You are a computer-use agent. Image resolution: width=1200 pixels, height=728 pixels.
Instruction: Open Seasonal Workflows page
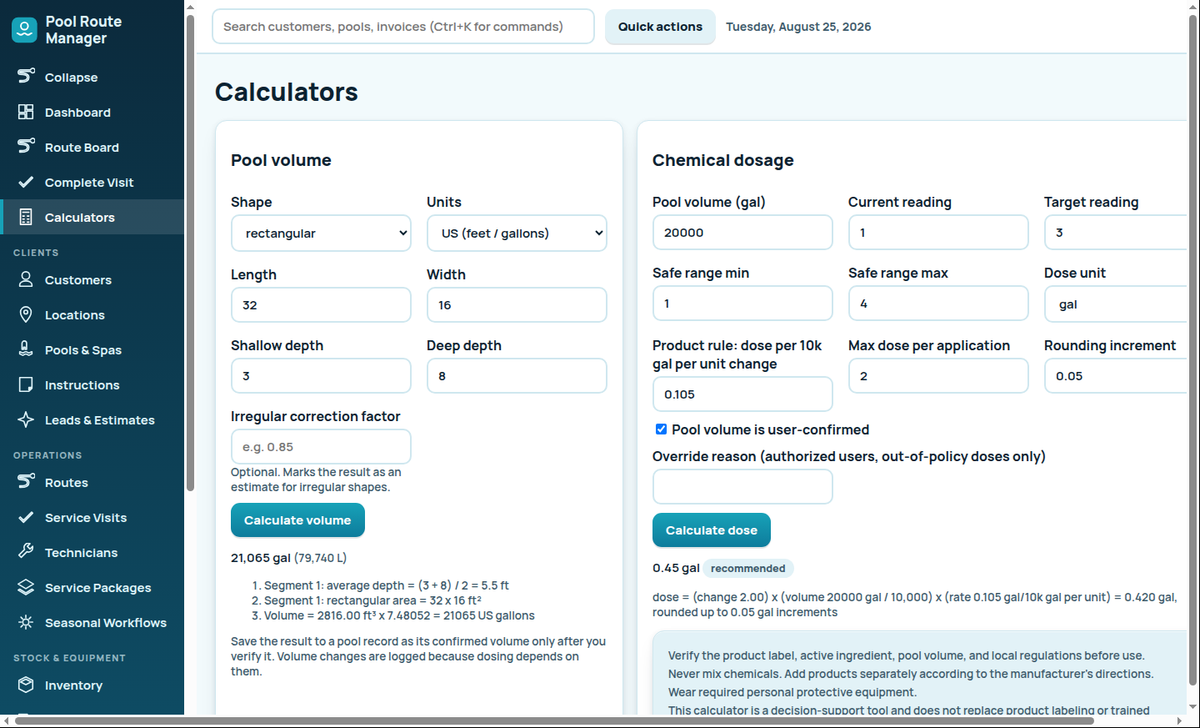[x=92, y=622]
